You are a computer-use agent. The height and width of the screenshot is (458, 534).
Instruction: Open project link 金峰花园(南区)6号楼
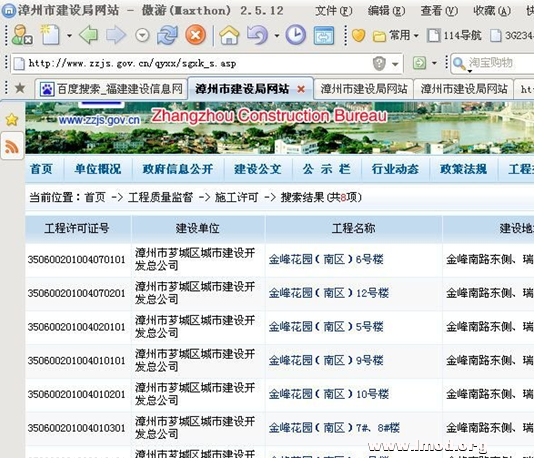326,259
